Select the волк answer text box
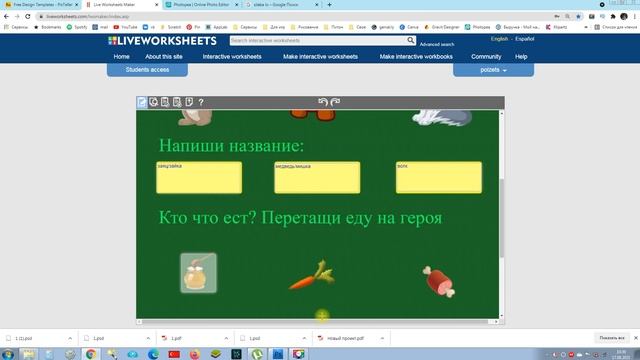This screenshot has height=360, width=640. pyautogui.click(x=439, y=178)
